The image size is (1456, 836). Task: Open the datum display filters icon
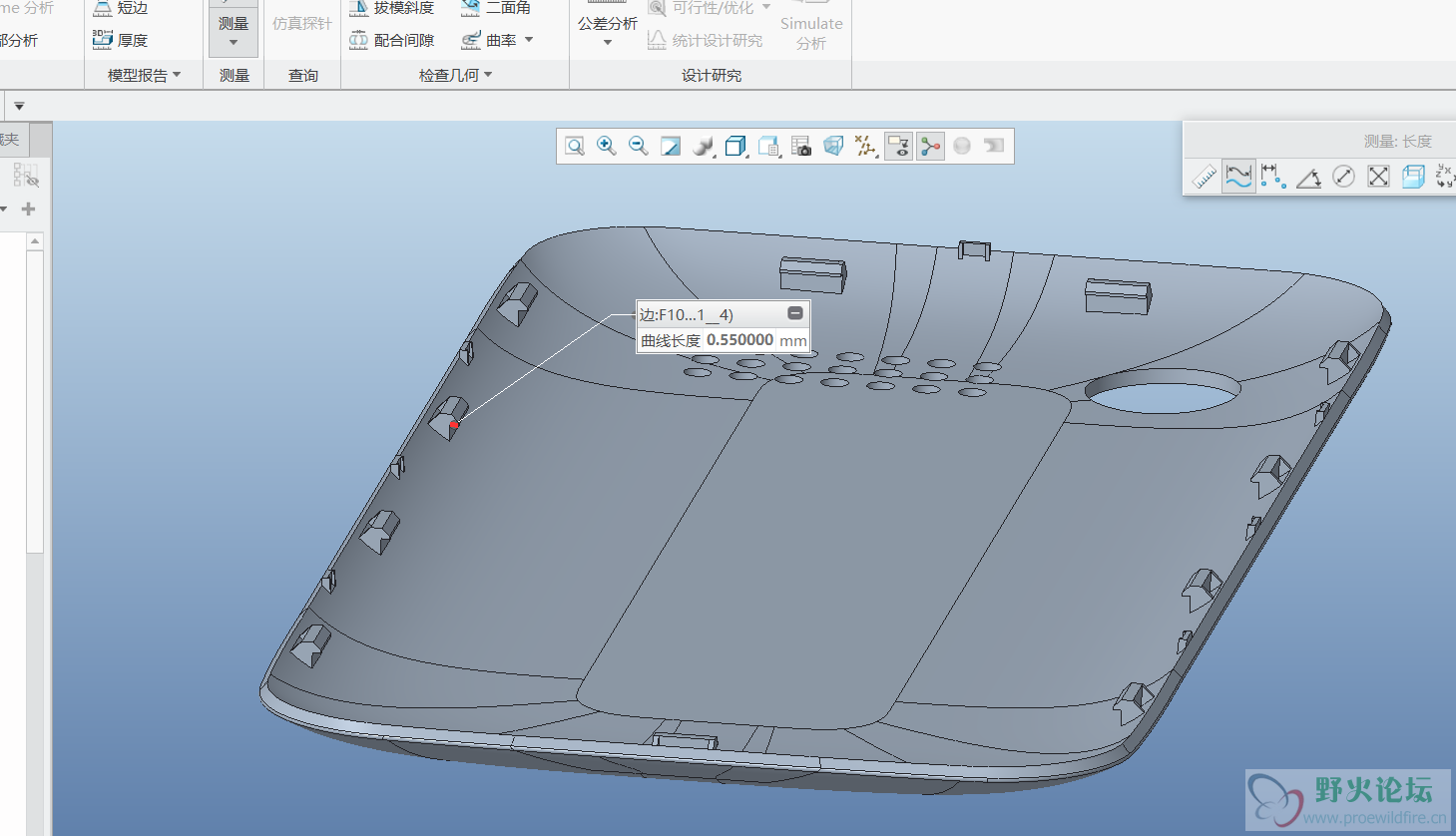(x=866, y=147)
